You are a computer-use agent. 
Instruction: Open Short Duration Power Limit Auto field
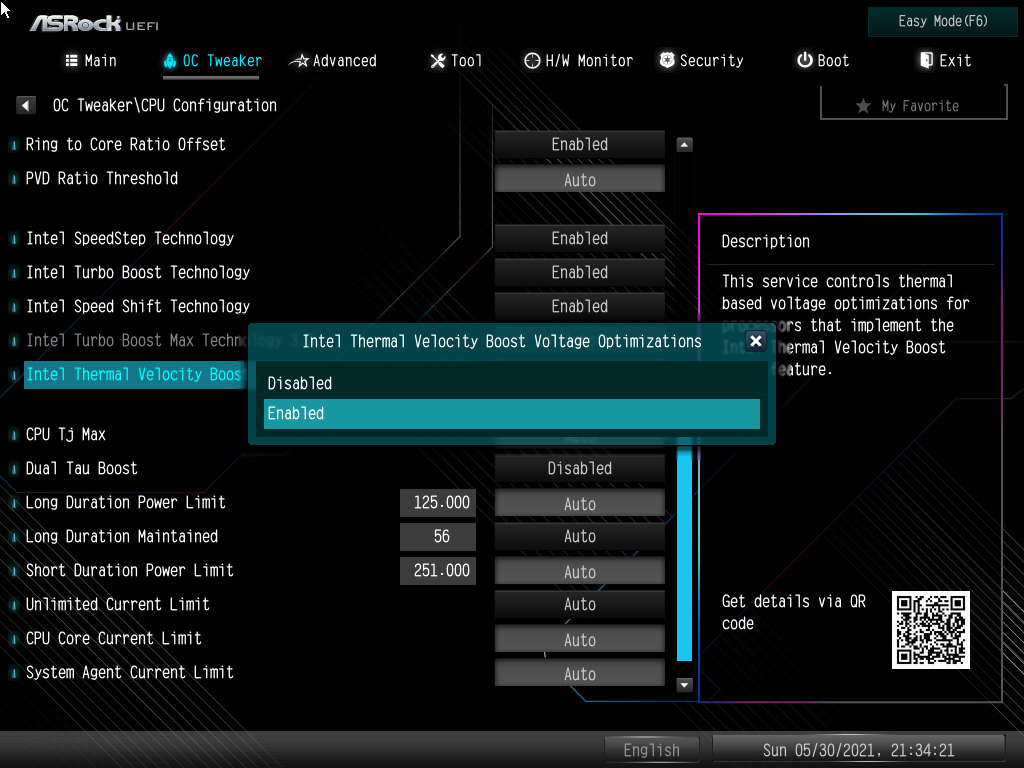[x=579, y=571]
